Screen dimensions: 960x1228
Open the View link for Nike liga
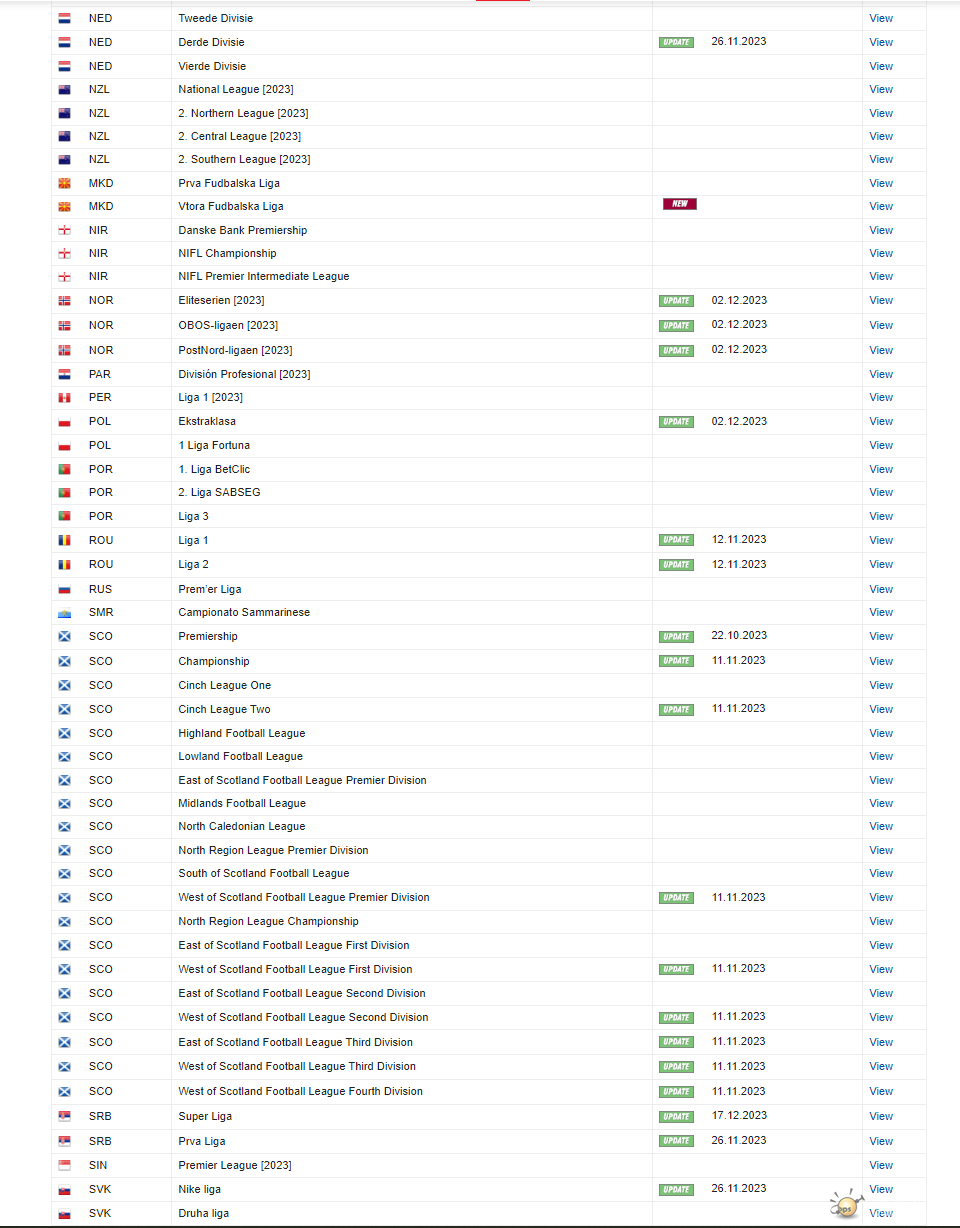880,1189
